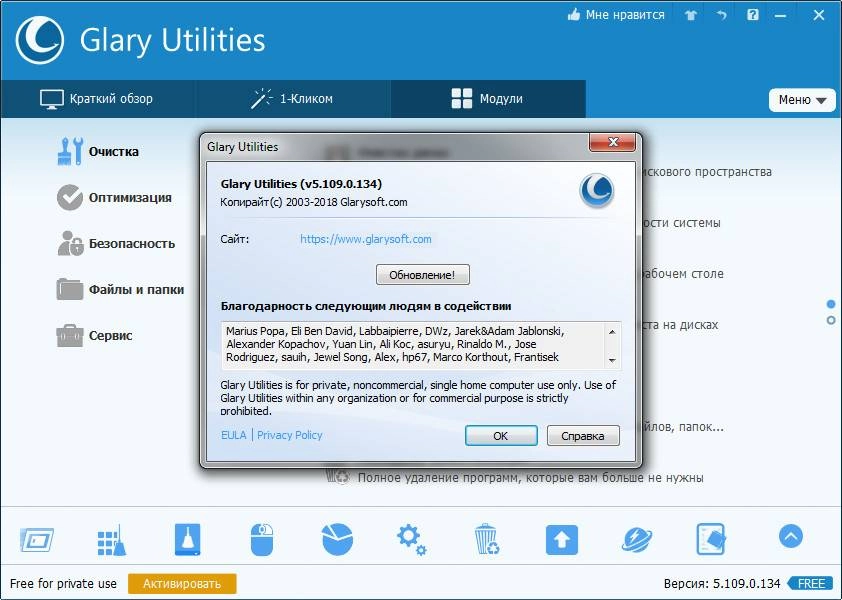842x600 pixels.
Task: Click the crescent logo inside About dialog
Action: [x=597, y=191]
